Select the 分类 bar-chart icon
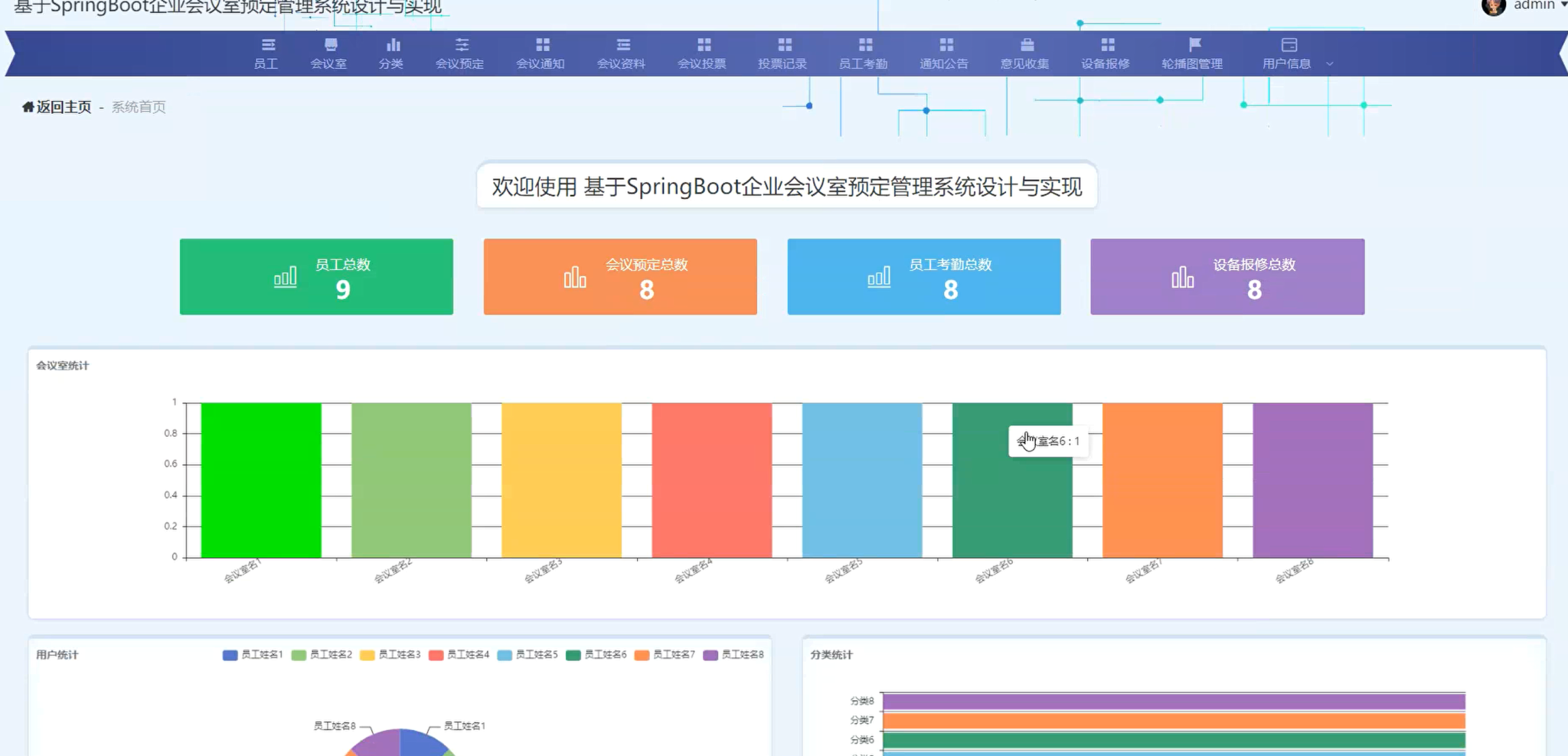 pos(393,44)
